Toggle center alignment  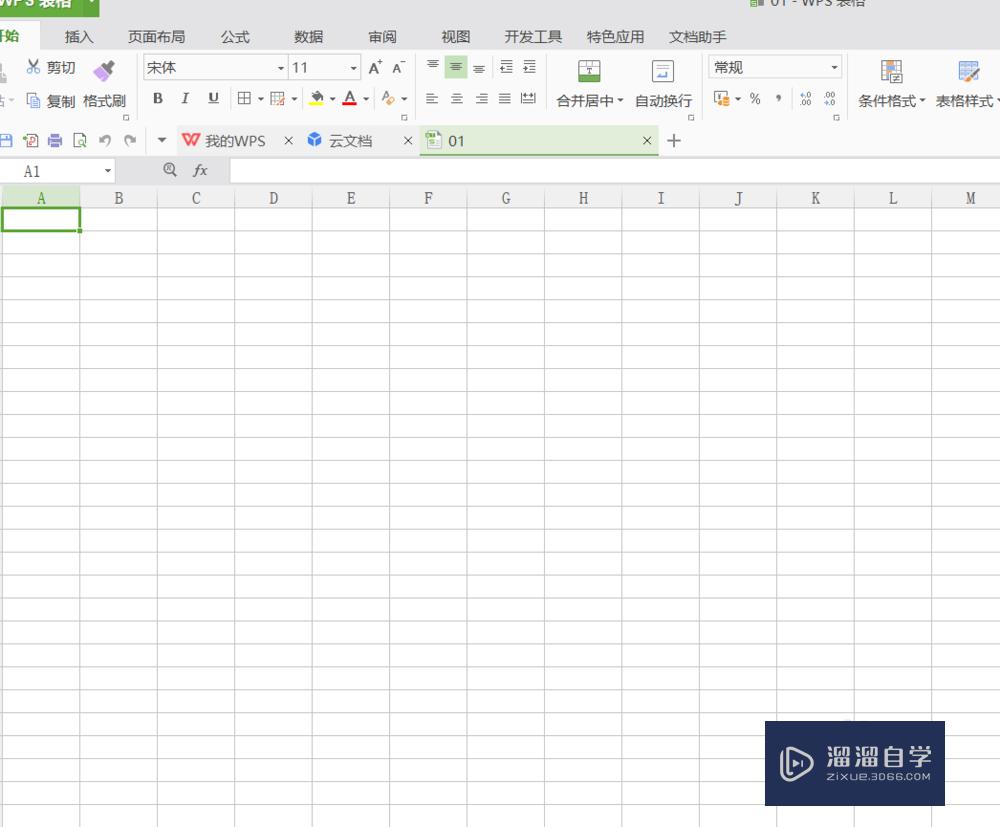(x=456, y=98)
